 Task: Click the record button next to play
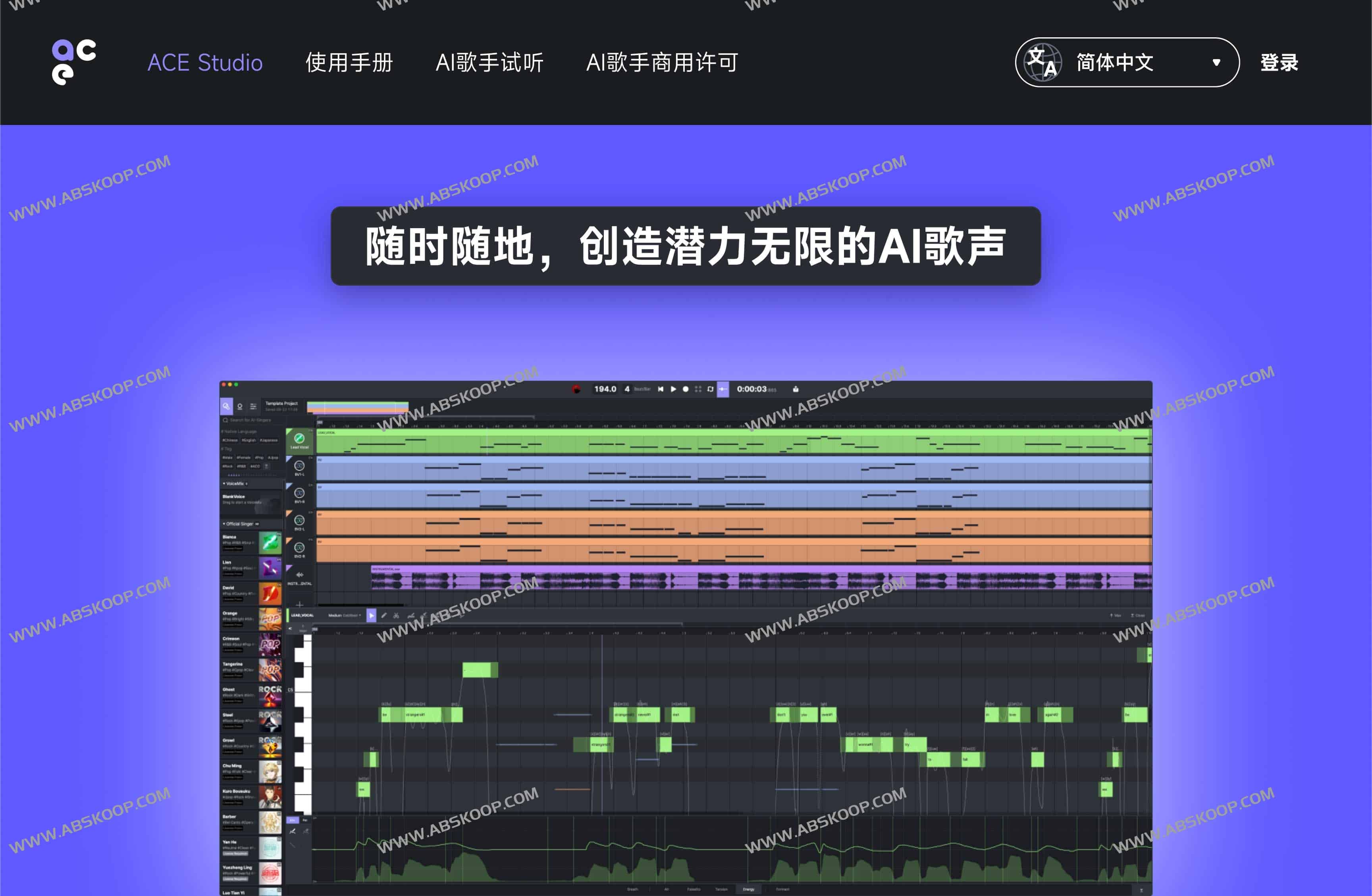pyautogui.click(x=686, y=389)
